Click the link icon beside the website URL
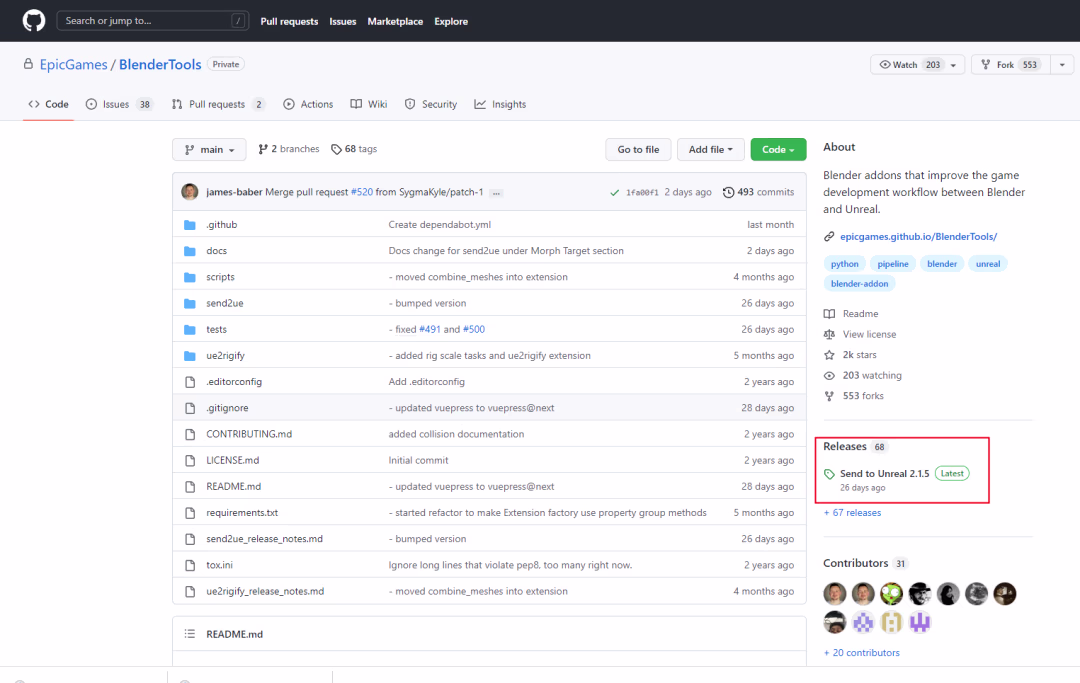 pyautogui.click(x=829, y=237)
